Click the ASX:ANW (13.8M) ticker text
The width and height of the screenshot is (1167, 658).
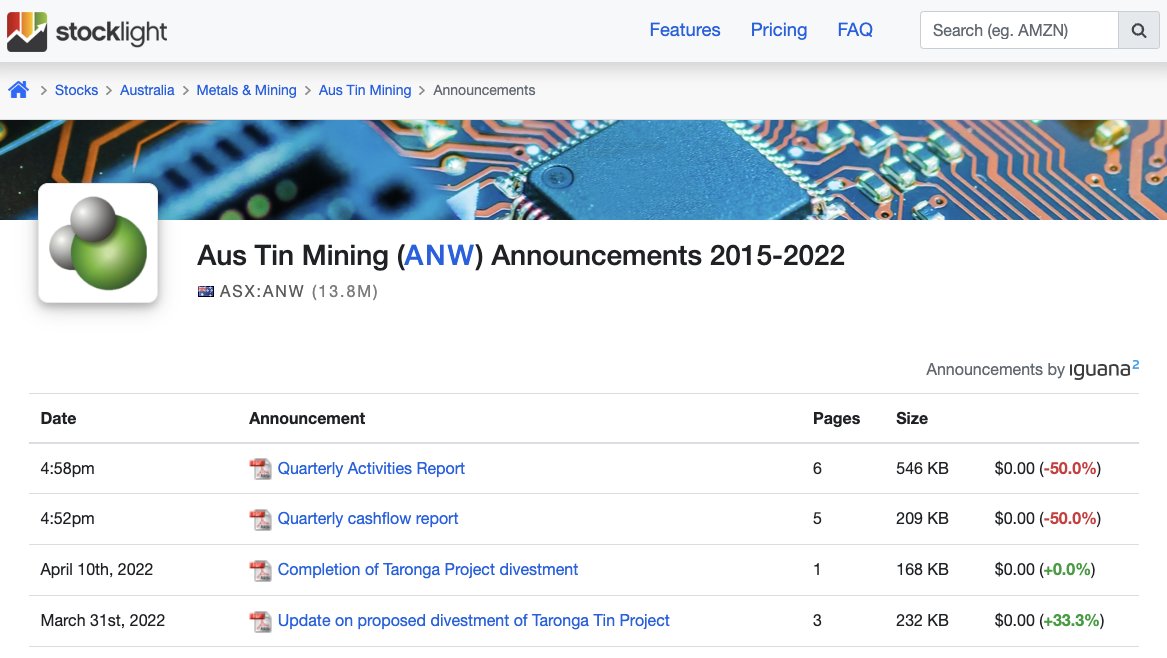pos(298,292)
